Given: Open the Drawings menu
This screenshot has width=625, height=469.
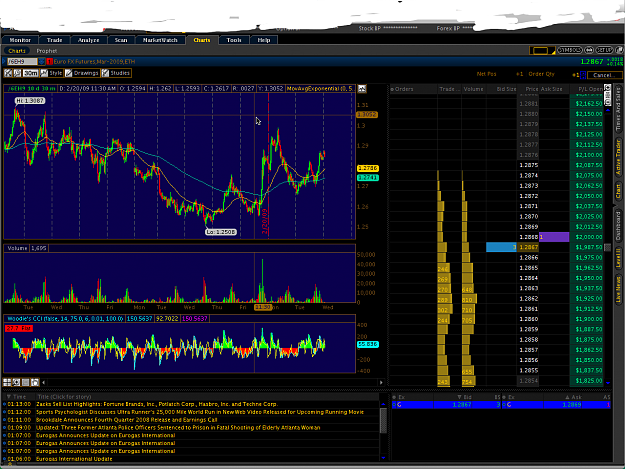Looking at the screenshot, I should click(82, 73).
